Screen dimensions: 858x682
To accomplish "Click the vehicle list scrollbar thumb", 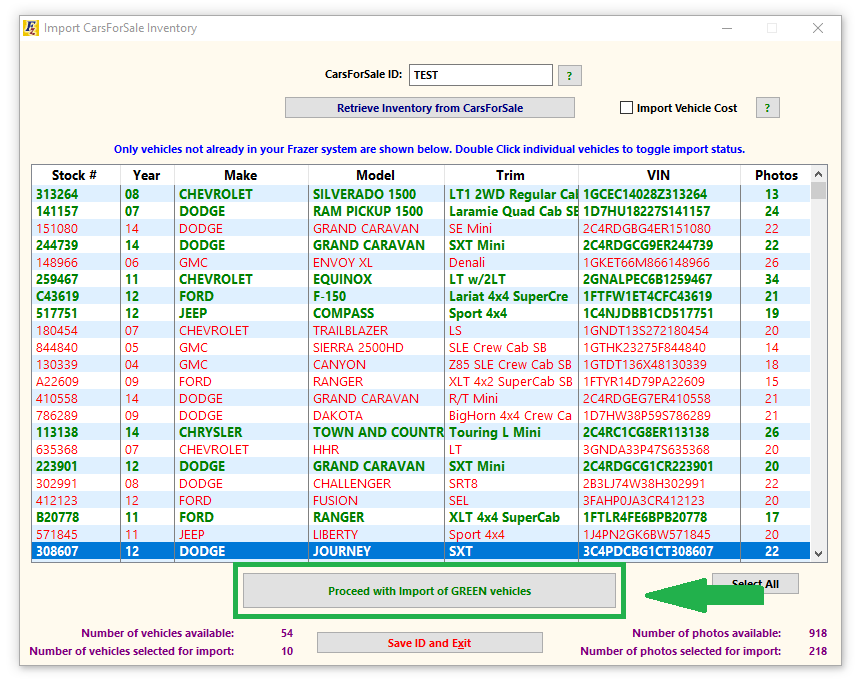I will pyautogui.click(x=819, y=190).
